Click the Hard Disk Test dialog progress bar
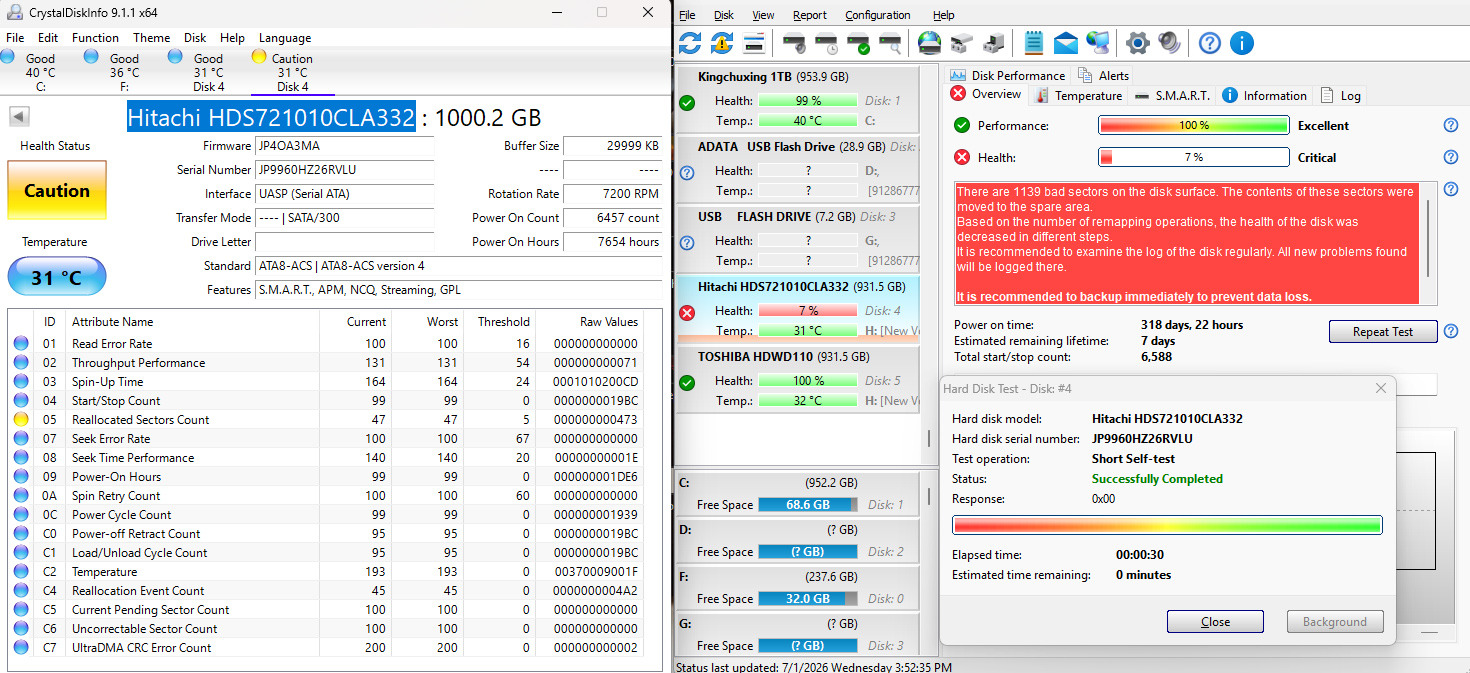The width and height of the screenshot is (1470, 673). [x=1167, y=525]
